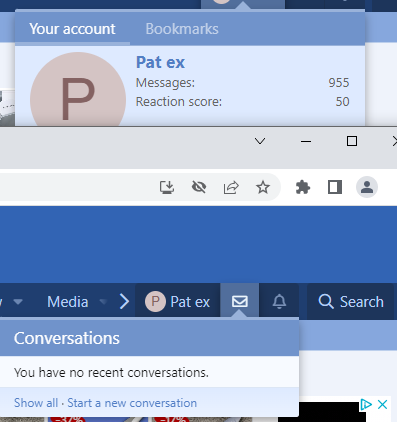Open the browser extensions puzzle icon
The width and height of the screenshot is (397, 422).
pos(303,187)
